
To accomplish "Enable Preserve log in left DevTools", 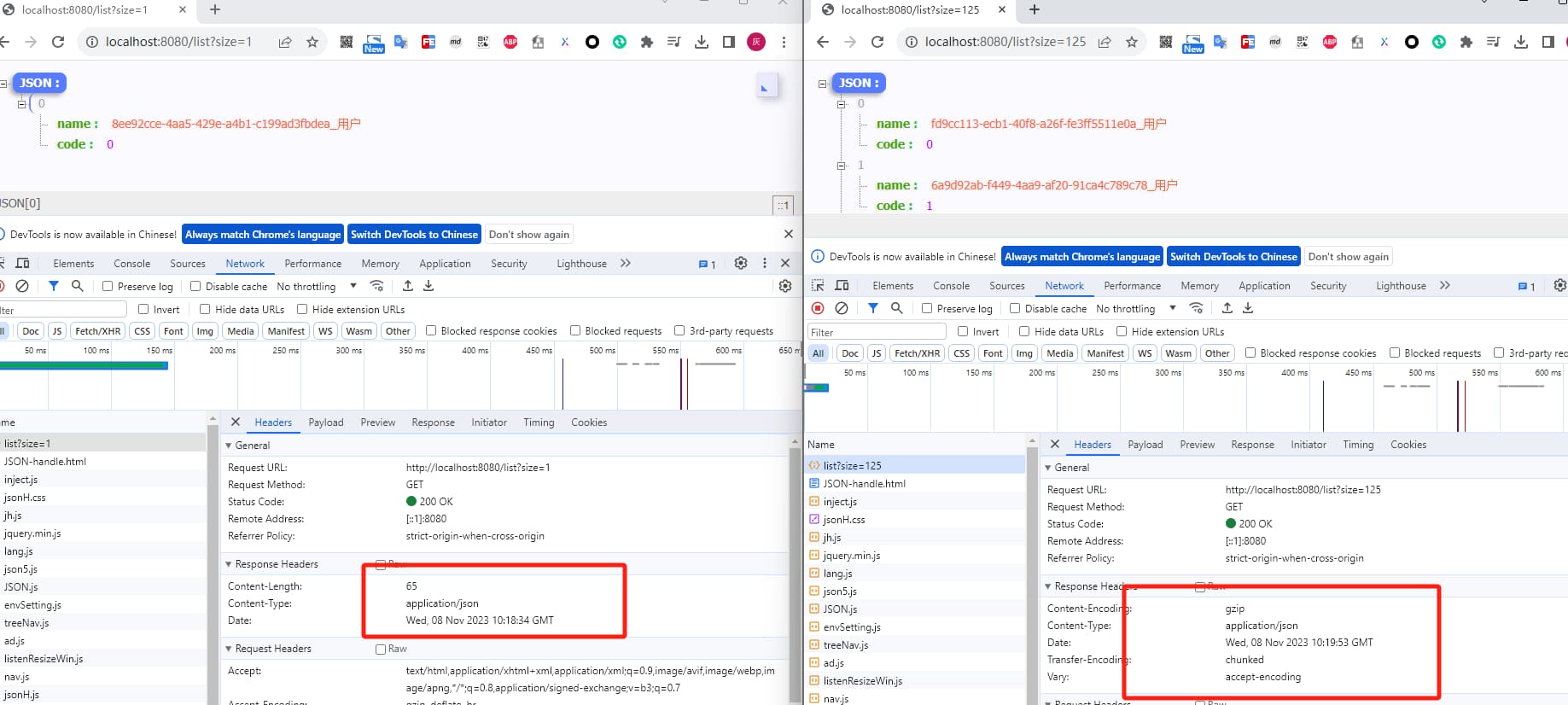I will pyautogui.click(x=108, y=287).
